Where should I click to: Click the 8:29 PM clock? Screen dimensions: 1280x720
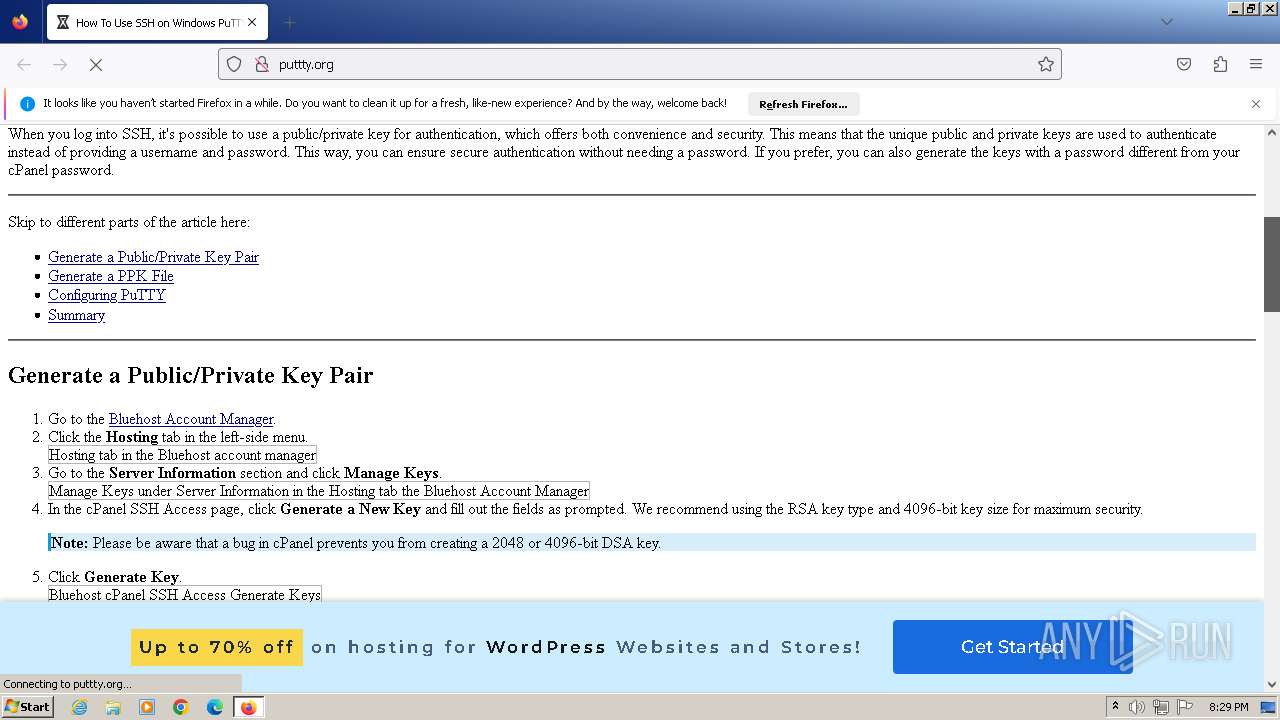1228,707
